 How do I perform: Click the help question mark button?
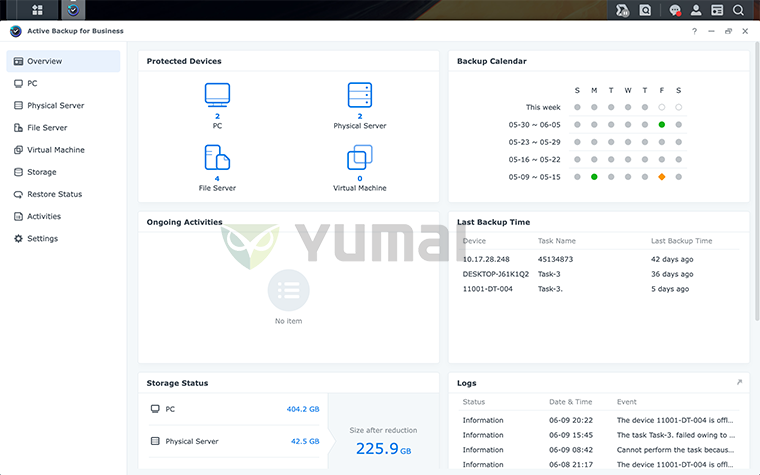694,31
